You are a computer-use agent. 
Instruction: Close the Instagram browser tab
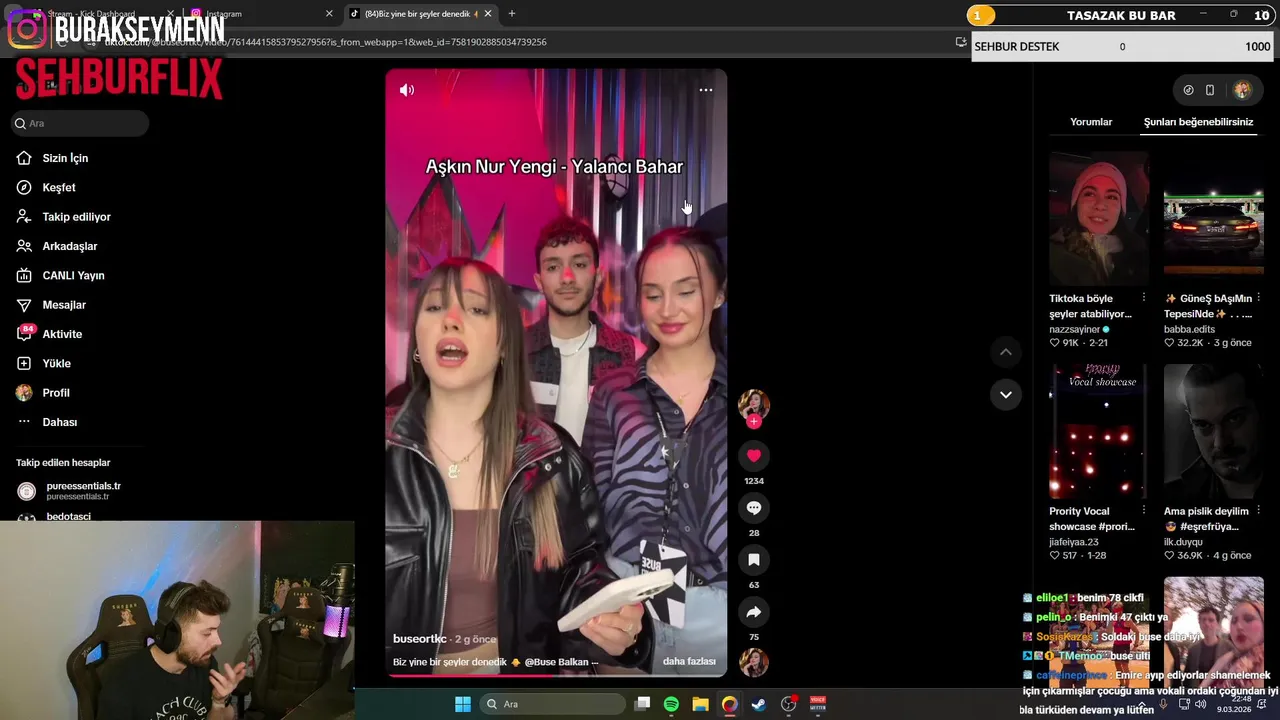[x=329, y=14]
